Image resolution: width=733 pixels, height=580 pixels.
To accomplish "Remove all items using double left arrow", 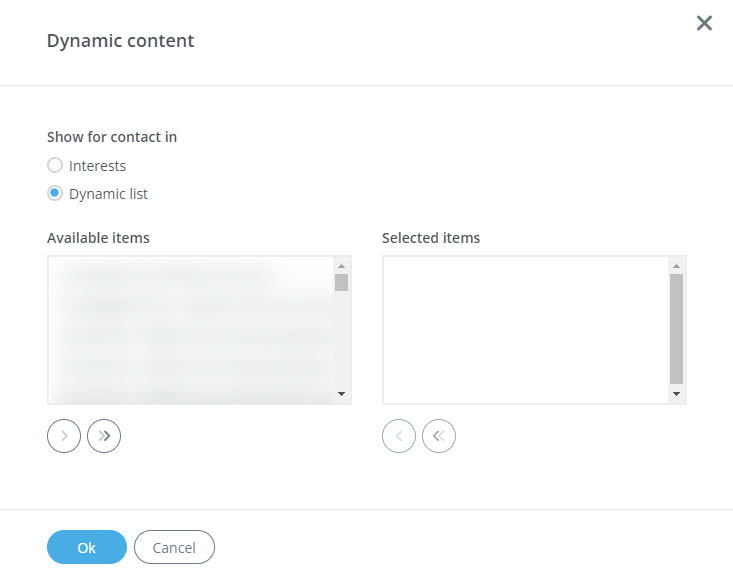I will point(439,436).
